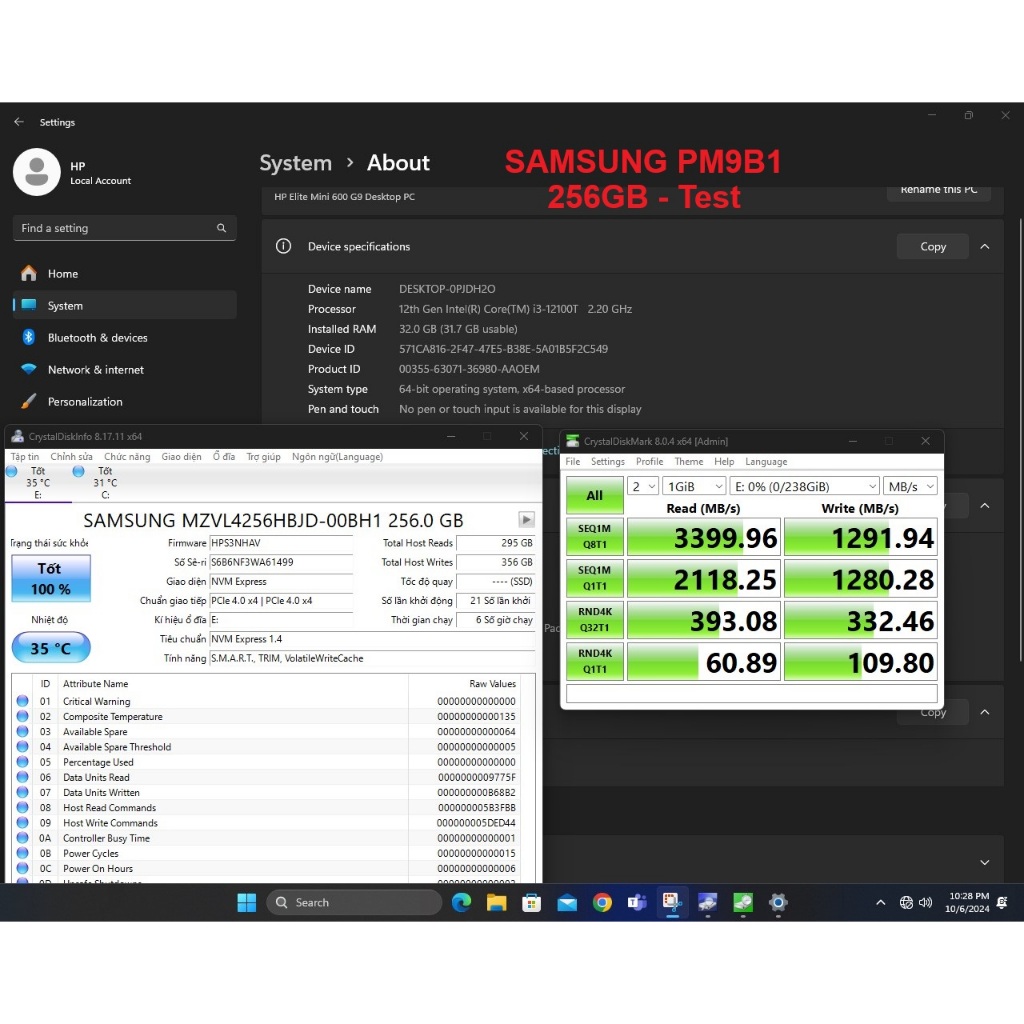The image size is (1024, 1024).
Task: Click the next disk arrow button in CrystalDiskInfo
Action: pyautogui.click(x=526, y=520)
